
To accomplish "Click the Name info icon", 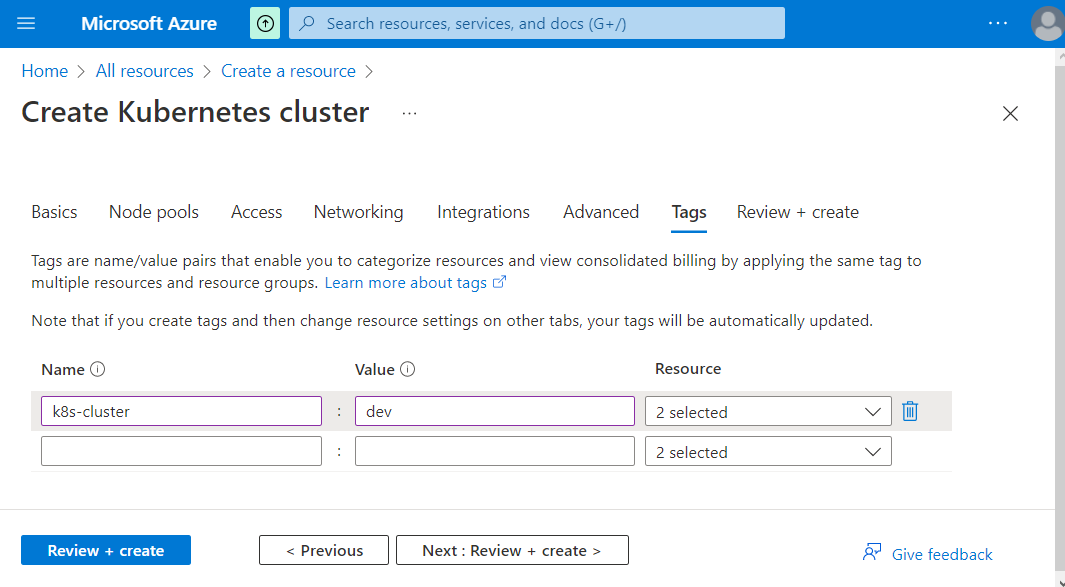I will pyautogui.click(x=98, y=369).
